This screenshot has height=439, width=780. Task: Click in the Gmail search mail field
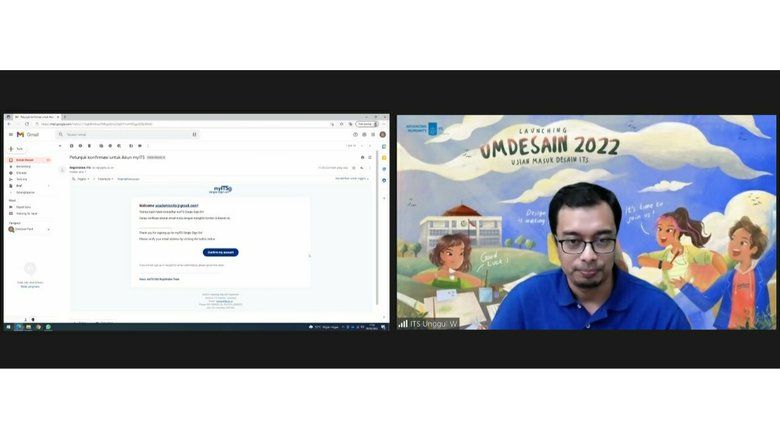127,135
